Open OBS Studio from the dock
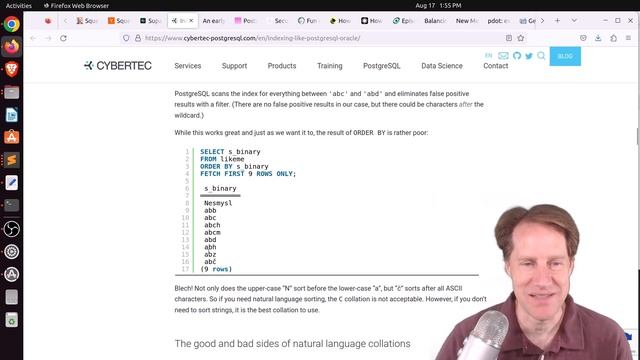 [11, 229]
